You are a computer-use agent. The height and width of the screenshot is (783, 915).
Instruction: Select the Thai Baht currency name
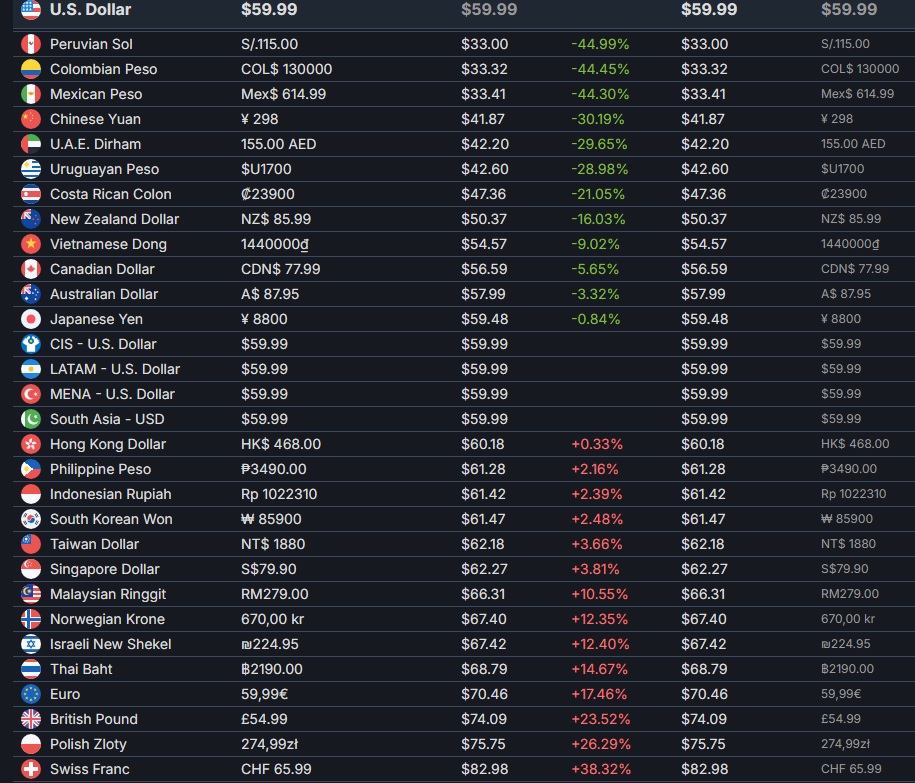pos(81,669)
